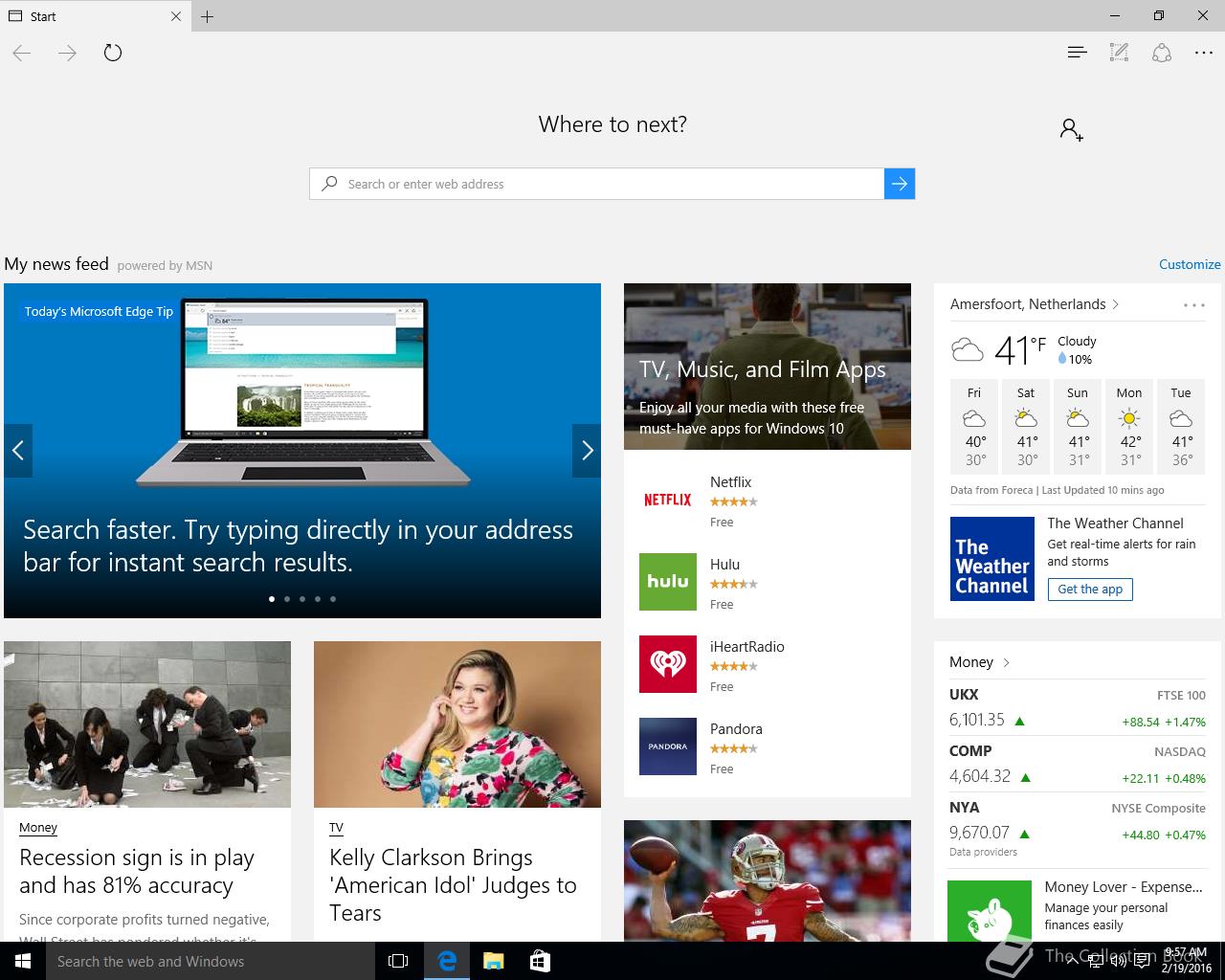The width and height of the screenshot is (1225, 980).
Task: Click the Search the web and Windows box
Action: click(211, 961)
